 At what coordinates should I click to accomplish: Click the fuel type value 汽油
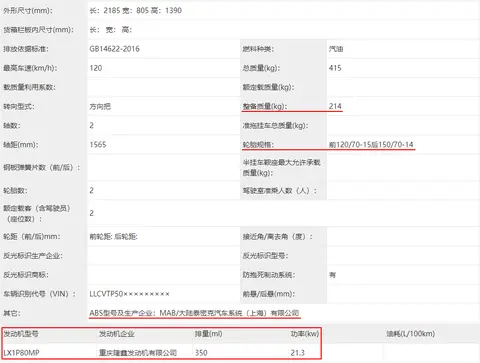tap(336, 49)
